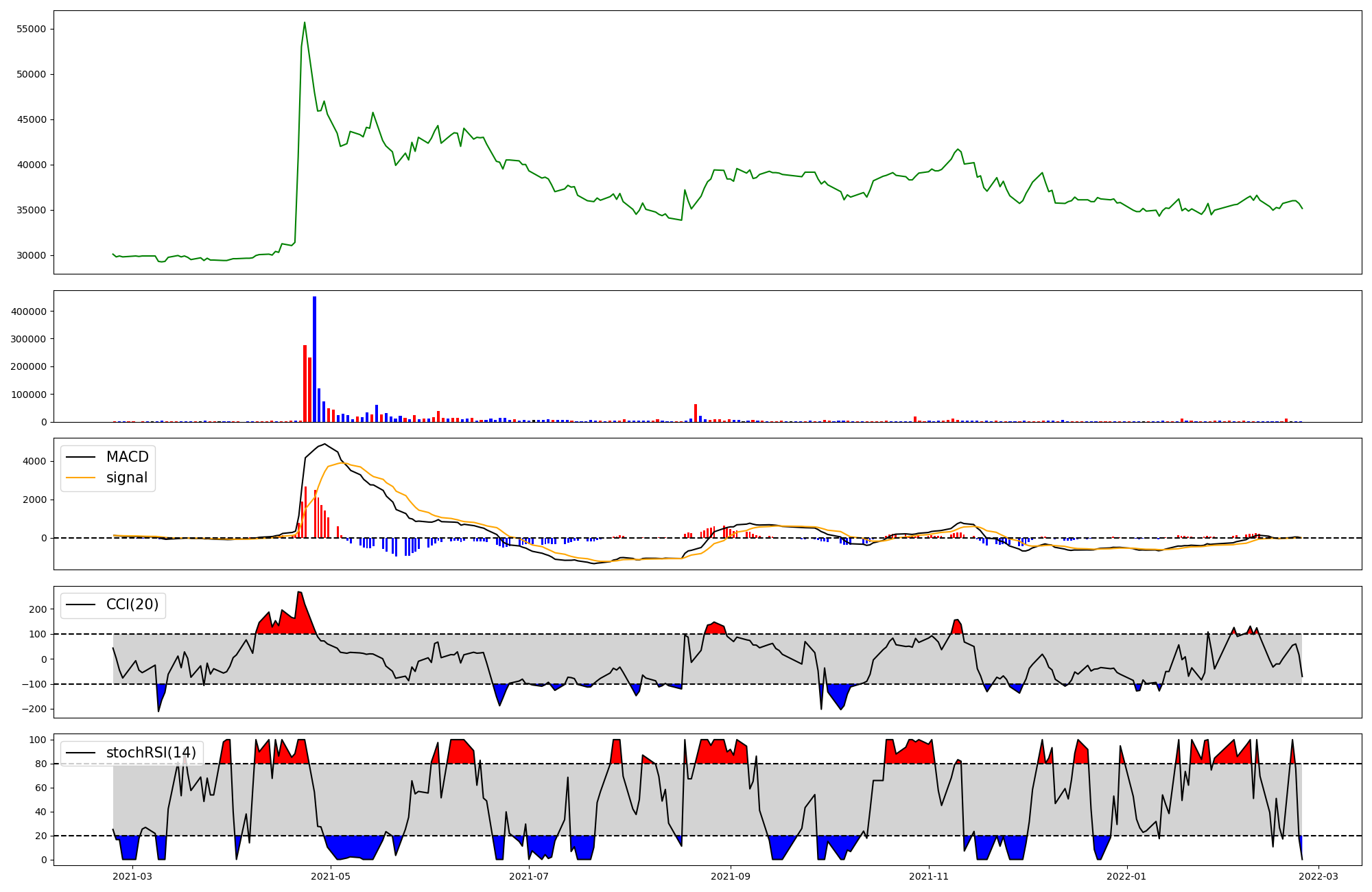
Task: Click the 55000 price axis tick label
Action: click(x=31, y=29)
